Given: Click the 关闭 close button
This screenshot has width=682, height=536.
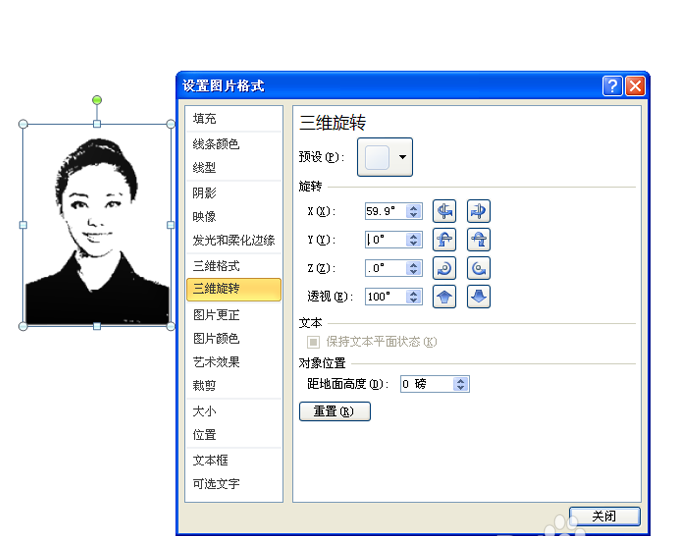Looking at the screenshot, I should coord(604,516).
